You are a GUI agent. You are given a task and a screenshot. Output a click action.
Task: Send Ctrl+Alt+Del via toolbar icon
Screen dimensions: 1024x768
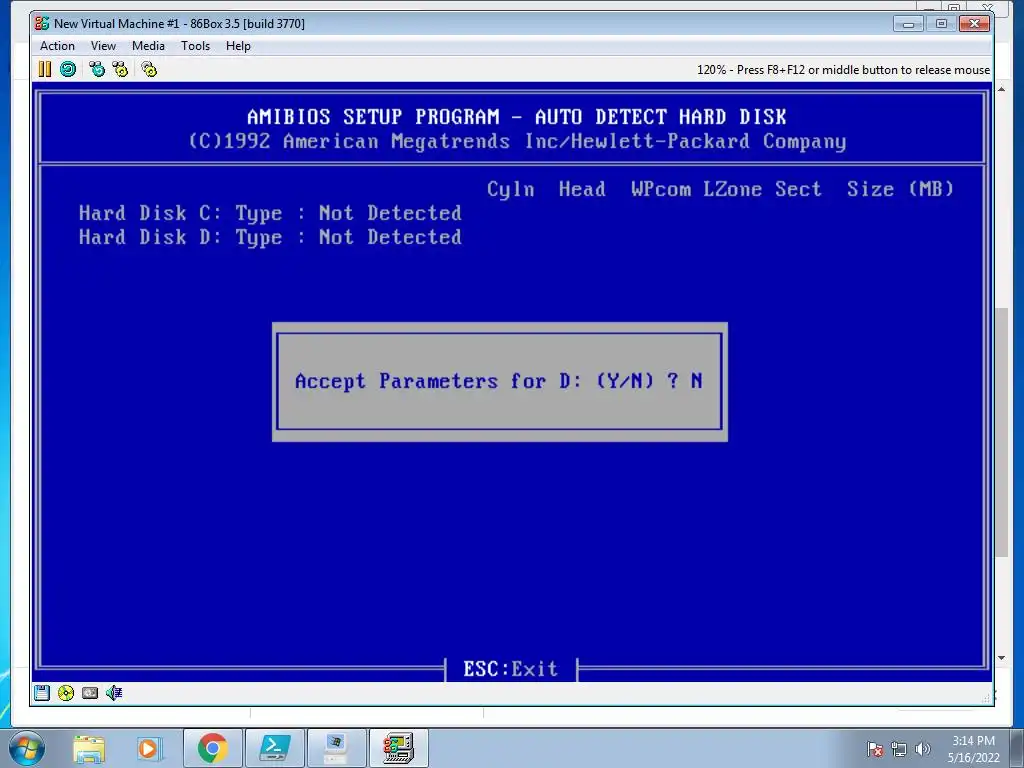[x=97, y=69]
